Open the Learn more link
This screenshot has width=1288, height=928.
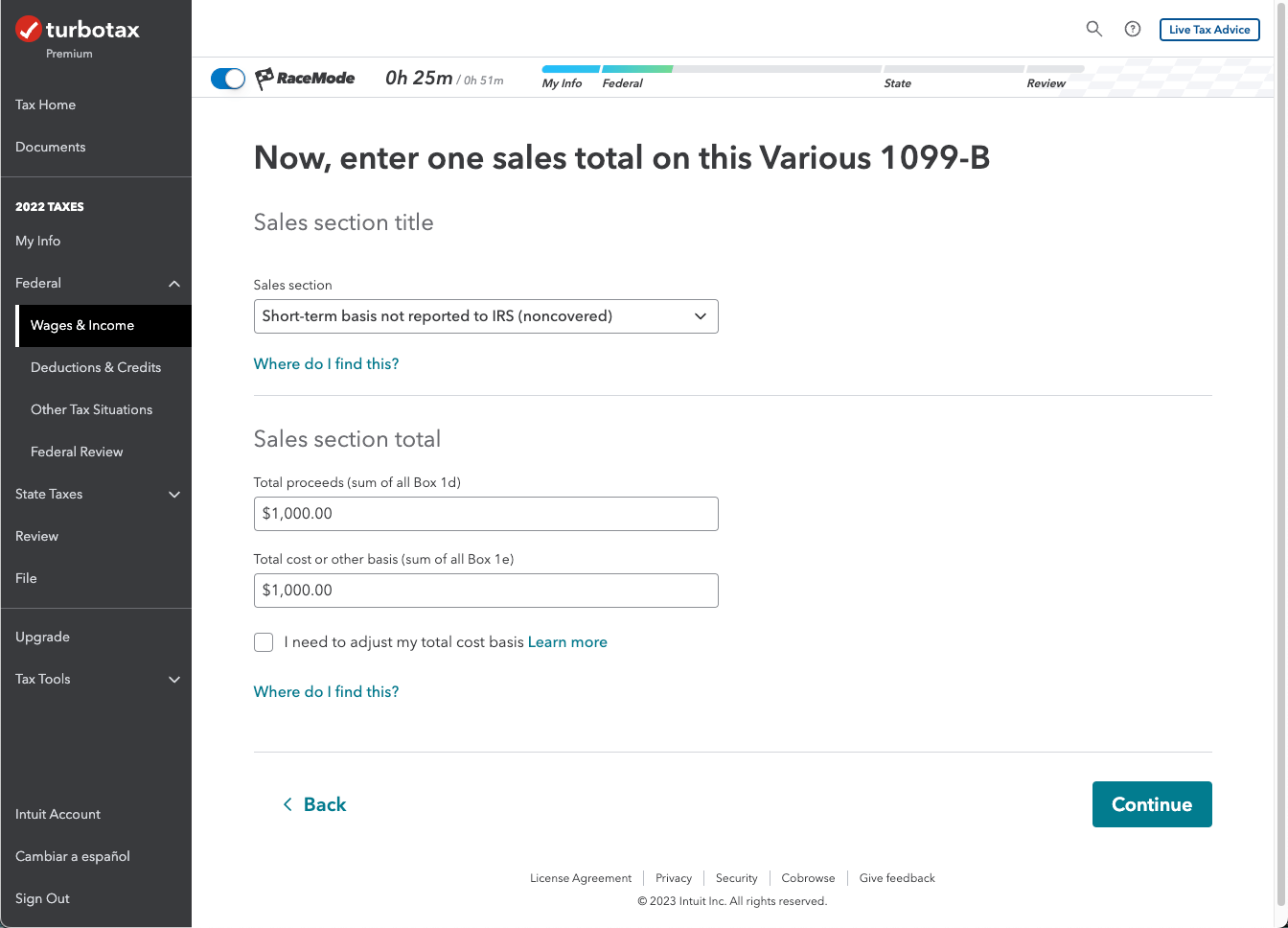click(567, 642)
